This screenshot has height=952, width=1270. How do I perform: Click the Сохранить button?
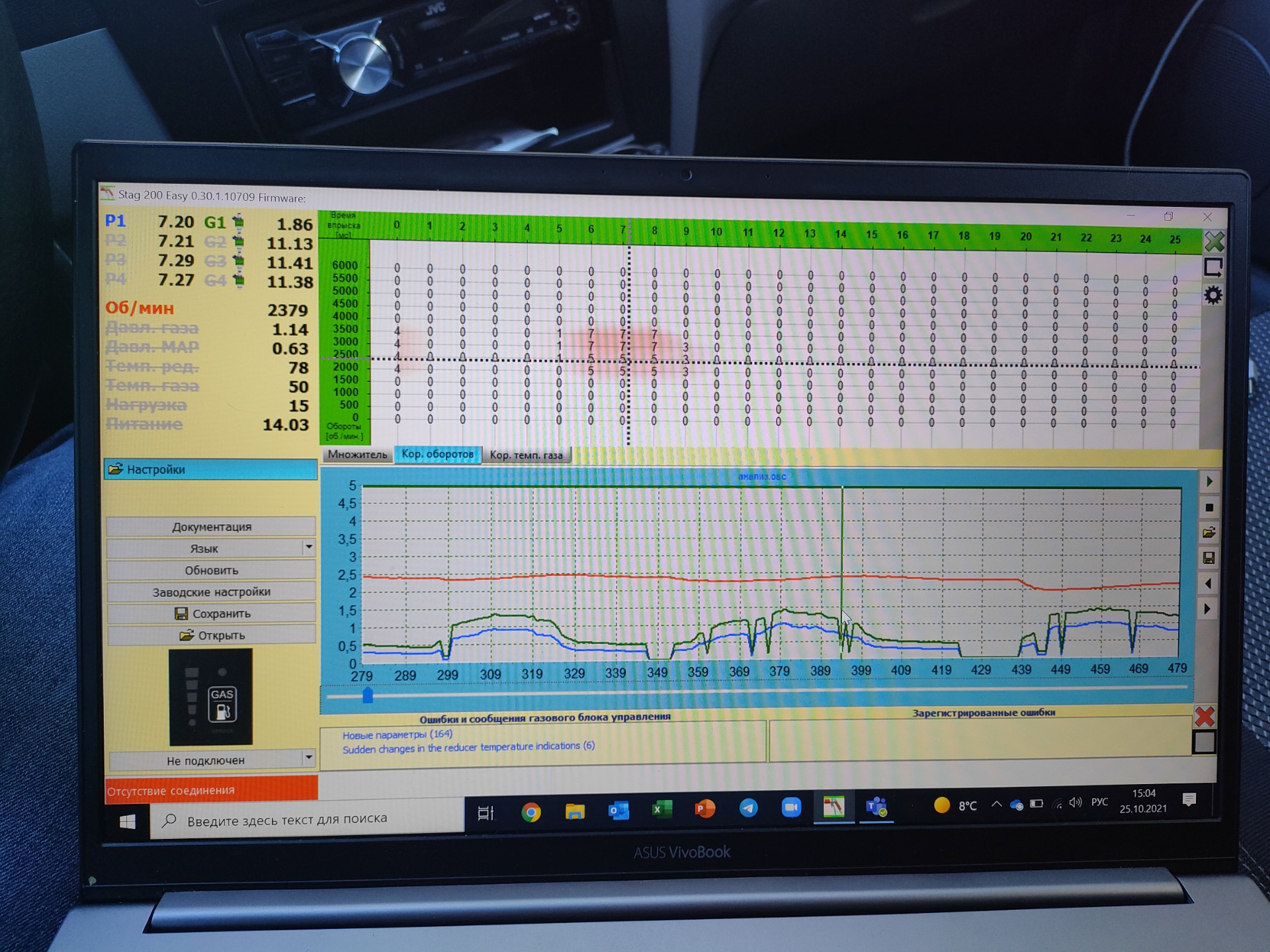[211, 614]
